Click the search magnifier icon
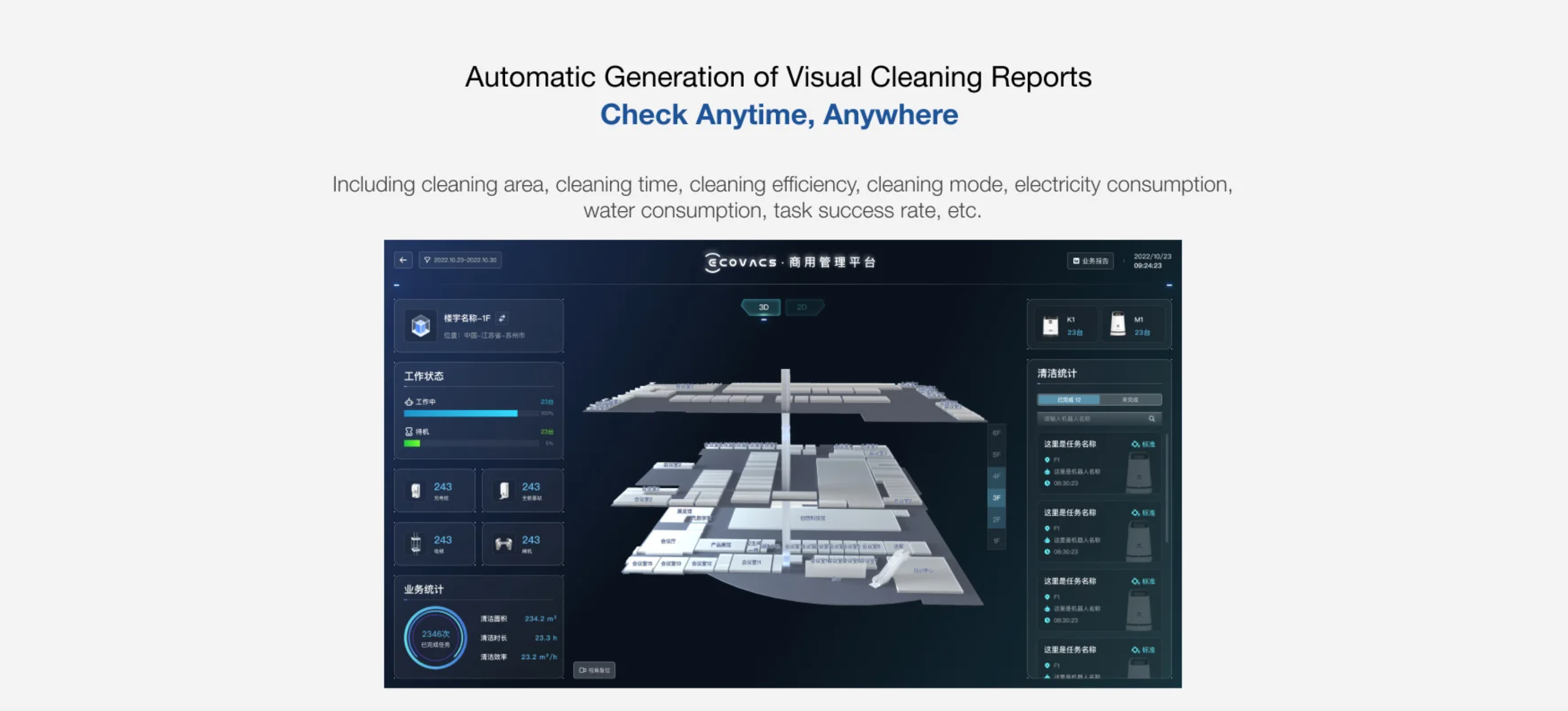Image resolution: width=1568 pixels, height=711 pixels. (x=1151, y=418)
